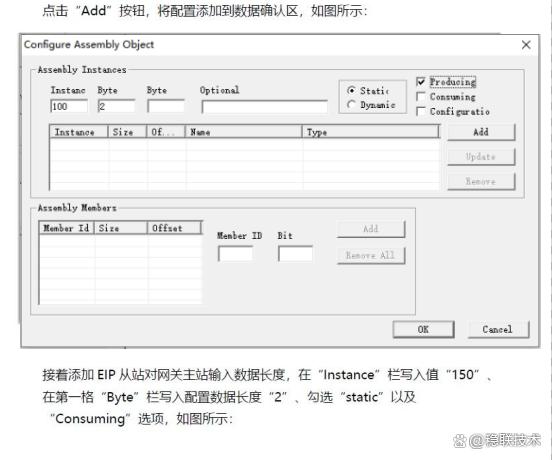Click the Instance field containing 100
The width and height of the screenshot is (552, 460).
[69, 106]
